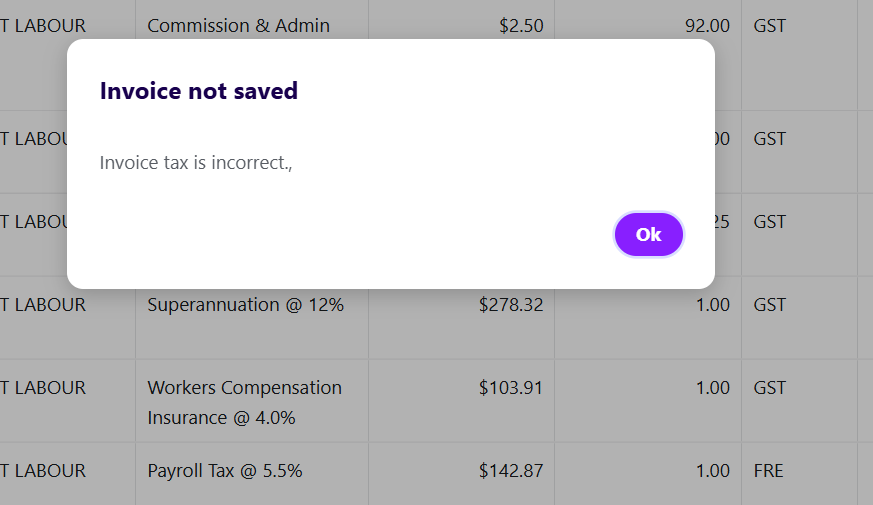Click the Payroll Tax @ 5.5% description cell
This screenshot has width=873, height=505.
point(224,471)
